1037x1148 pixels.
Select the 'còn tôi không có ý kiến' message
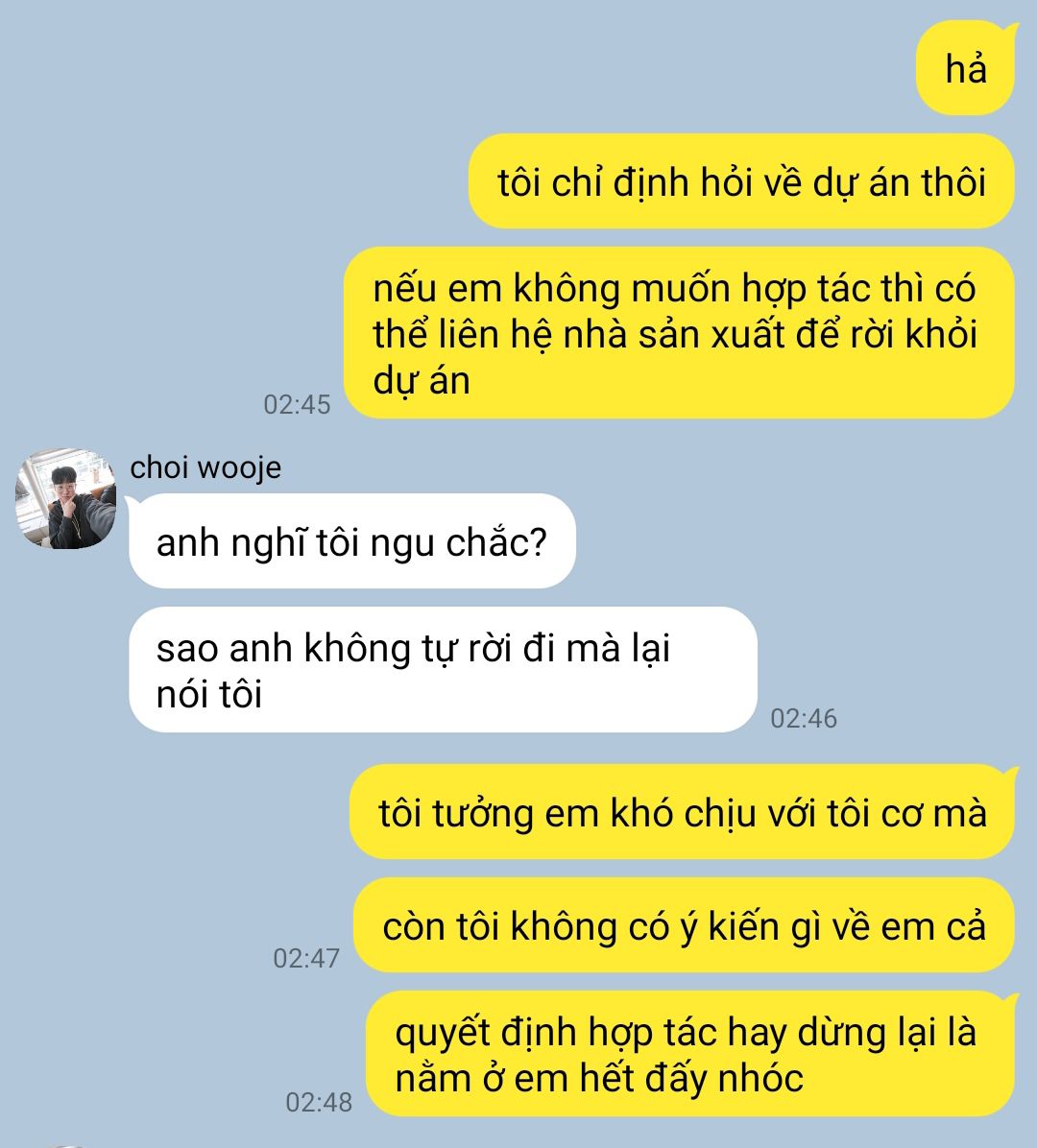(x=684, y=925)
